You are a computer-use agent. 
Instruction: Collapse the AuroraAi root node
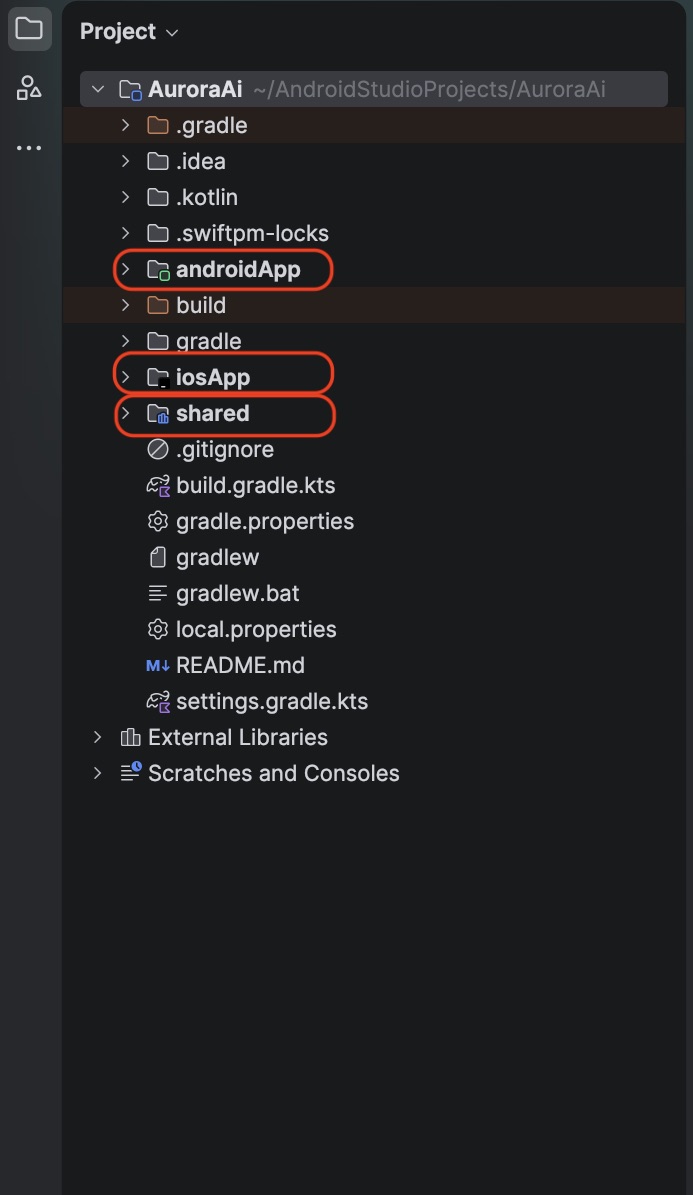pos(98,89)
